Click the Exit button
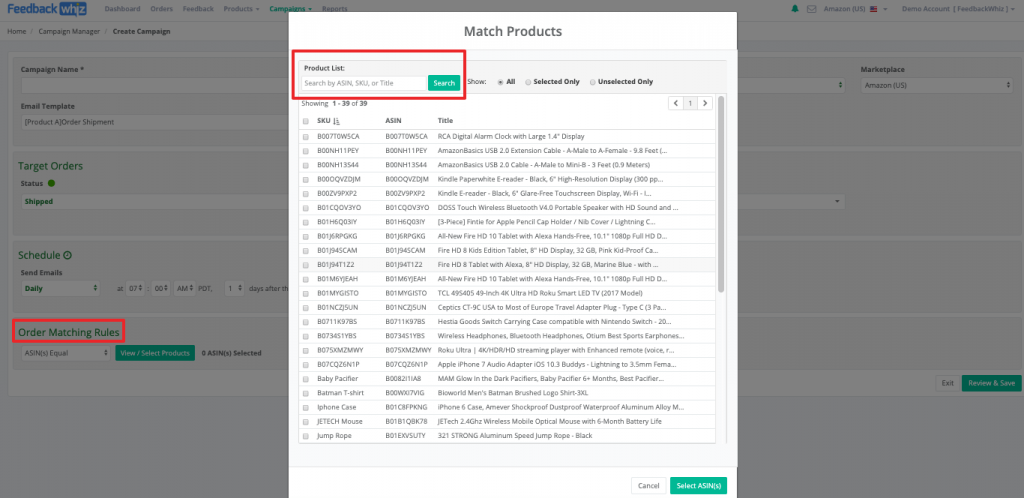1024x498 pixels. (x=948, y=383)
